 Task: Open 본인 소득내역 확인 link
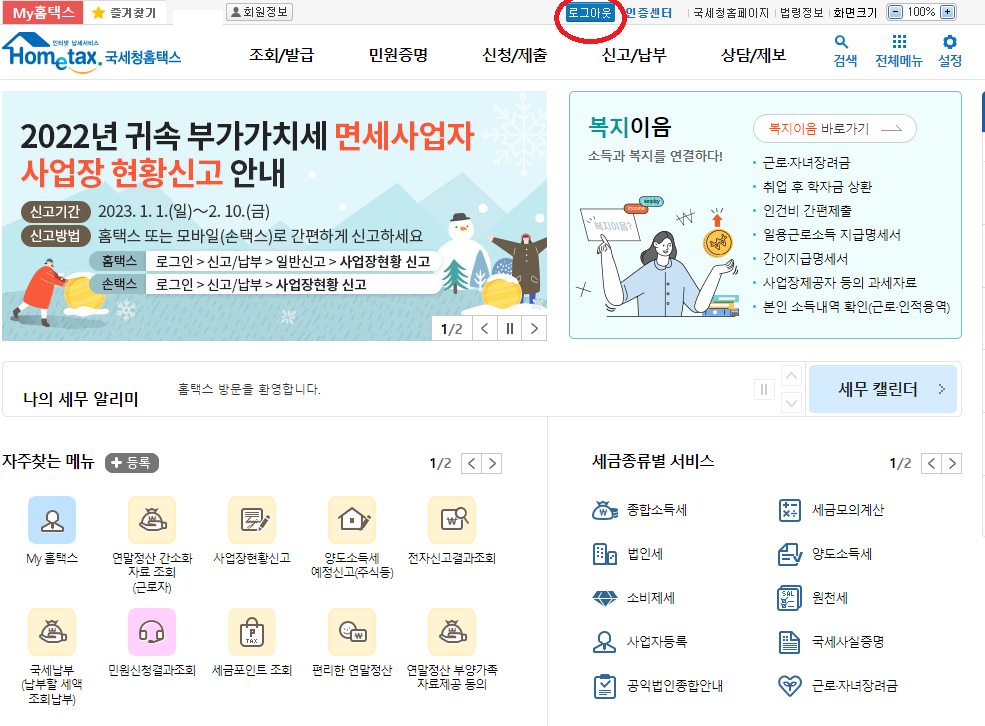856,306
